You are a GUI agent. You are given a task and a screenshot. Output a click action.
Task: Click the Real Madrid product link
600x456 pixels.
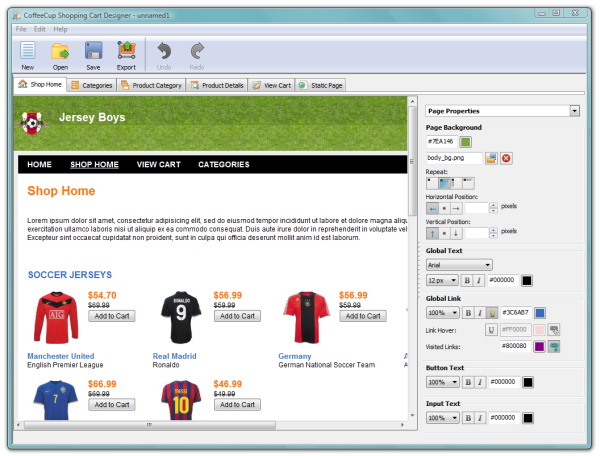click(174, 356)
